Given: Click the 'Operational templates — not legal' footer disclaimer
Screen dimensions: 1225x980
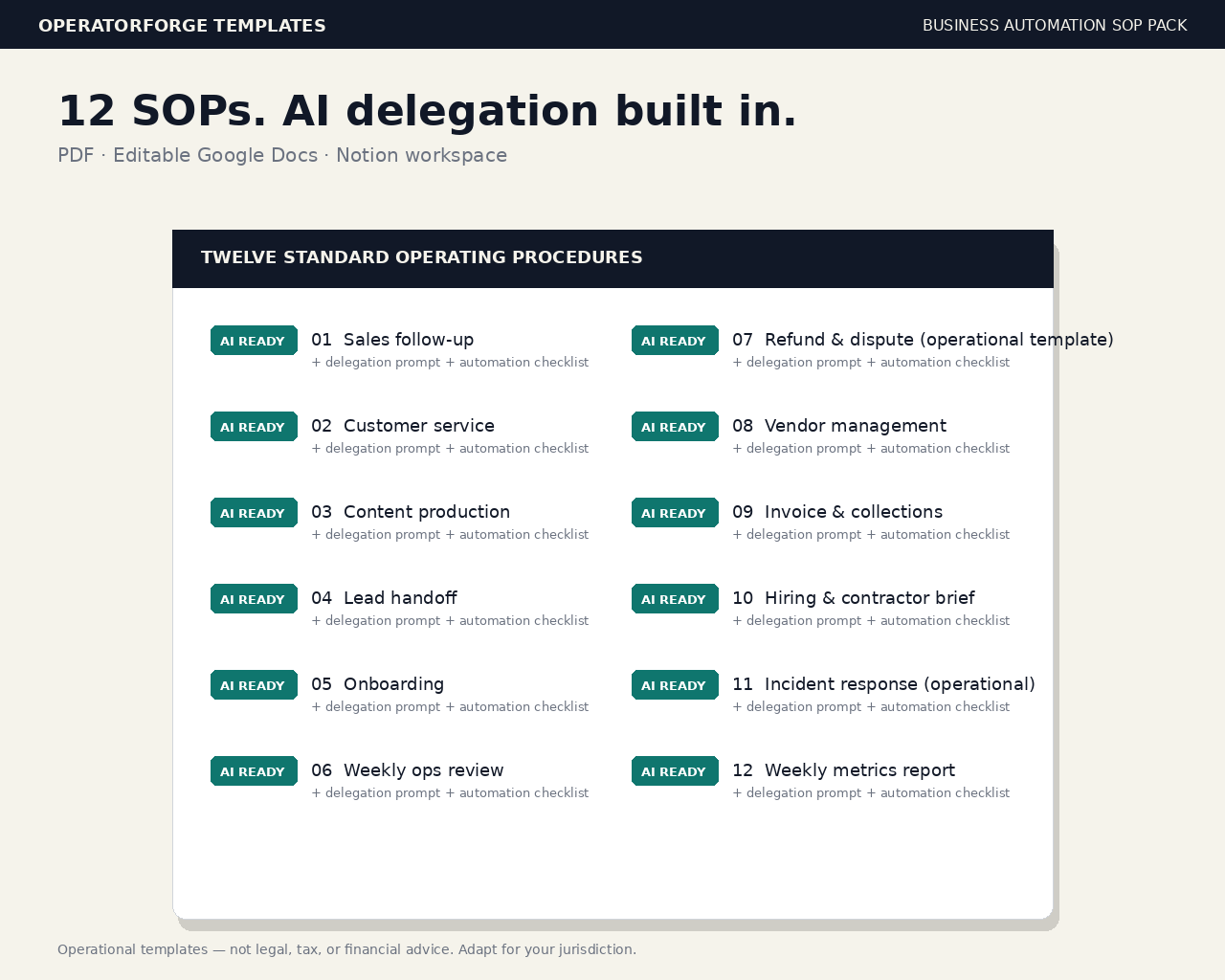Looking at the screenshot, I should (346, 949).
